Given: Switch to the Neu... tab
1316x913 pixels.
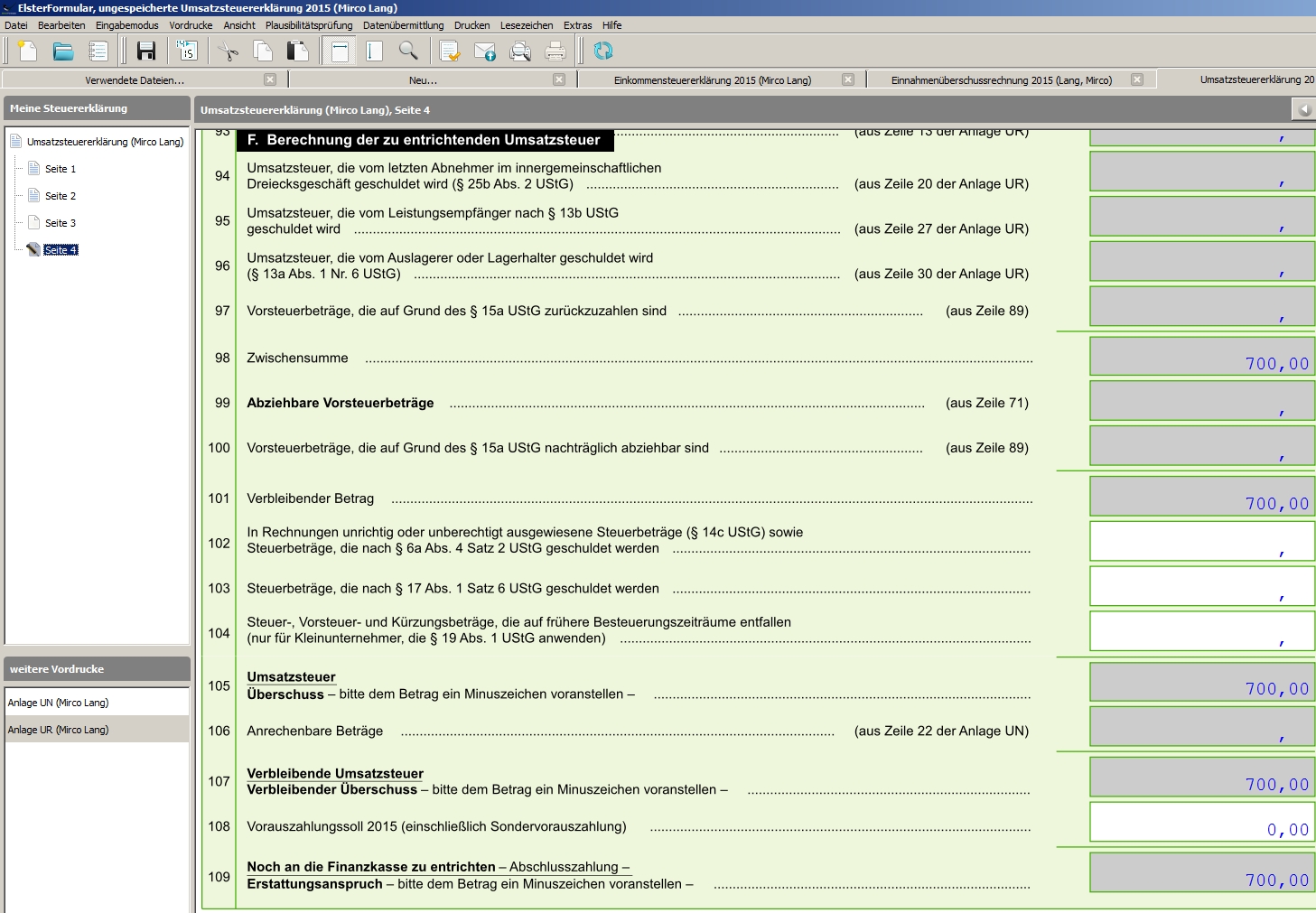Looking at the screenshot, I should pyautogui.click(x=423, y=80).
